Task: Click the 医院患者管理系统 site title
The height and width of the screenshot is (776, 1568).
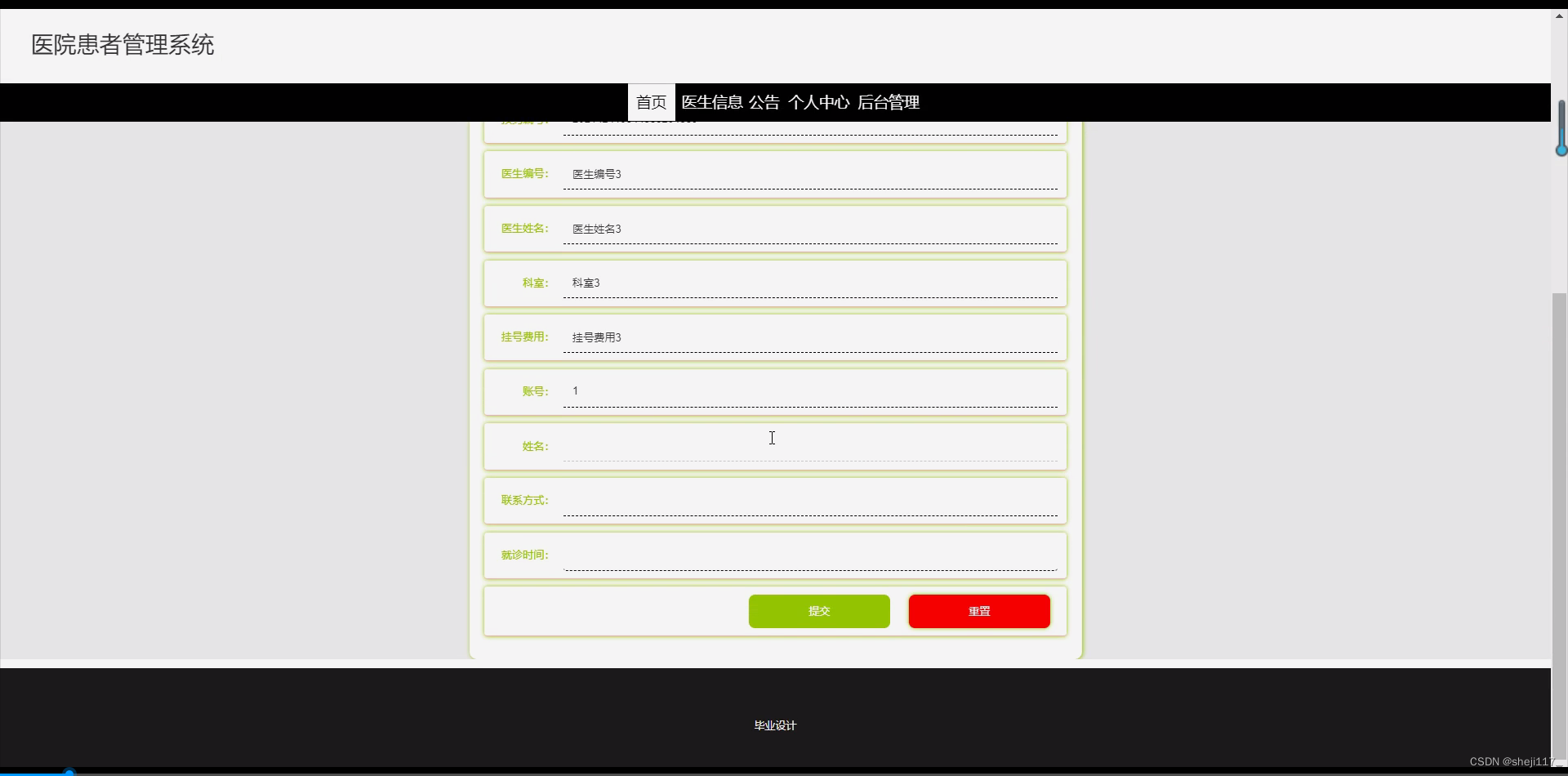Action: (121, 44)
